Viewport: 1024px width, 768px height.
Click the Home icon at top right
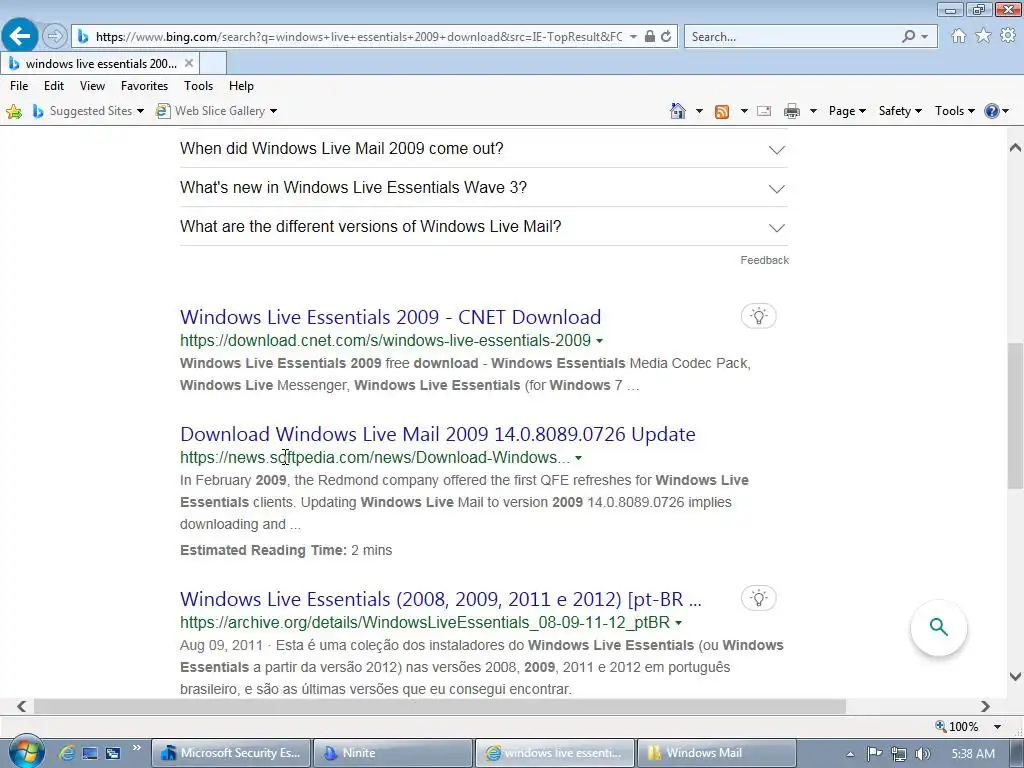point(959,36)
